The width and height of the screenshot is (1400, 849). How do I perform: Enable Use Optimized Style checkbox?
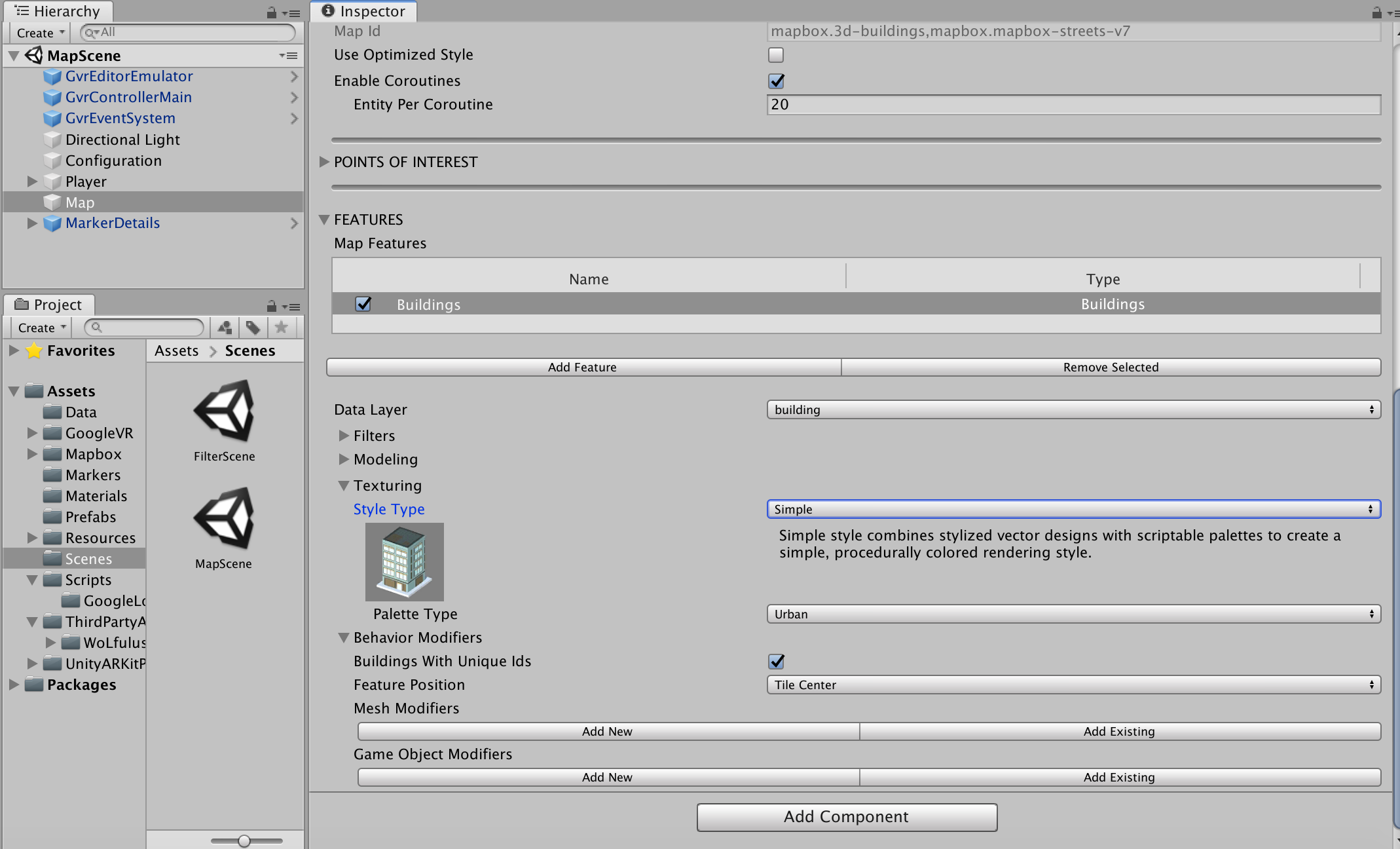coord(776,55)
